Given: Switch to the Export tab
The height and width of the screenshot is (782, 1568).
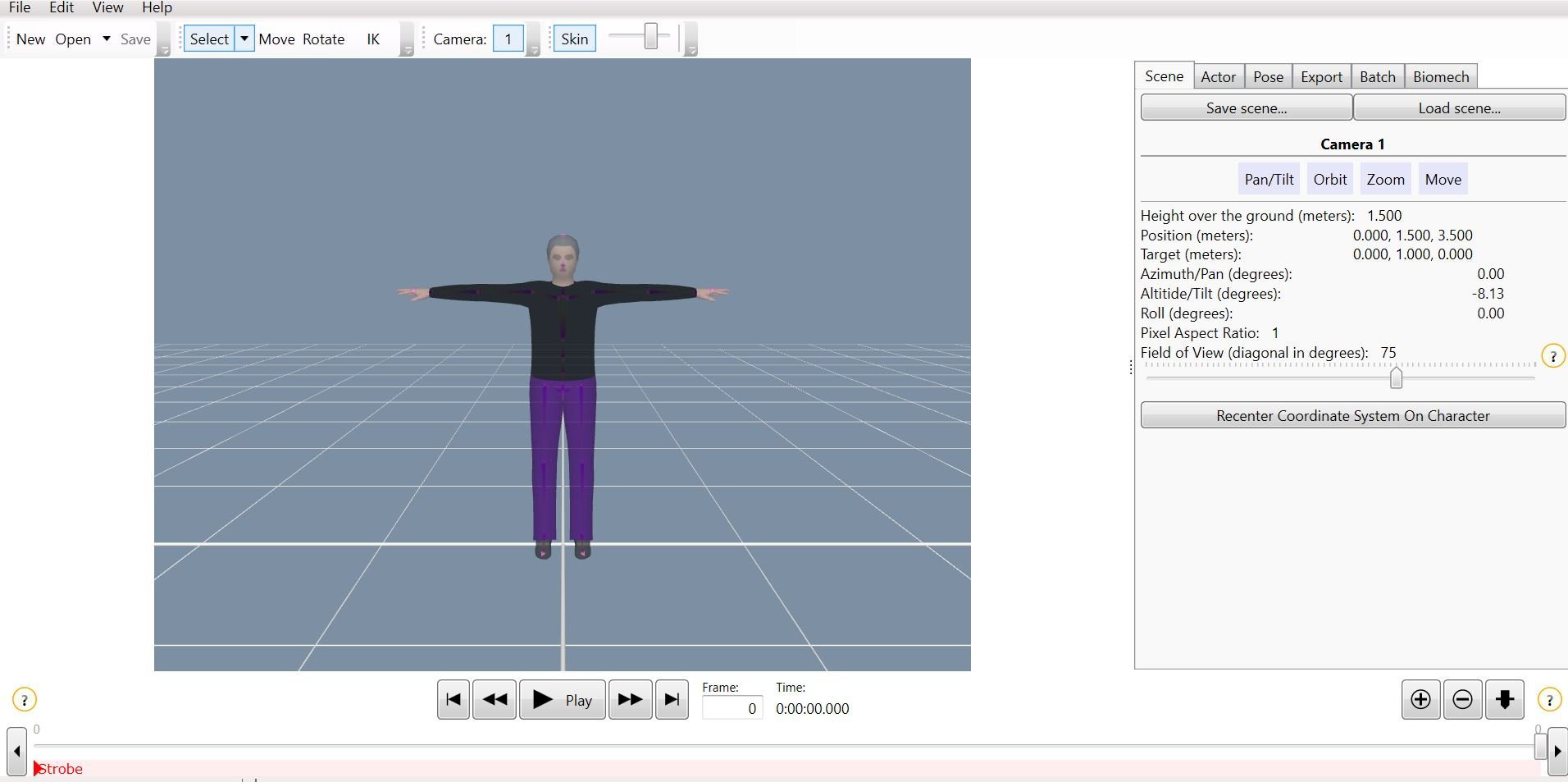Looking at the screenshot, I should pos(1321,77).
